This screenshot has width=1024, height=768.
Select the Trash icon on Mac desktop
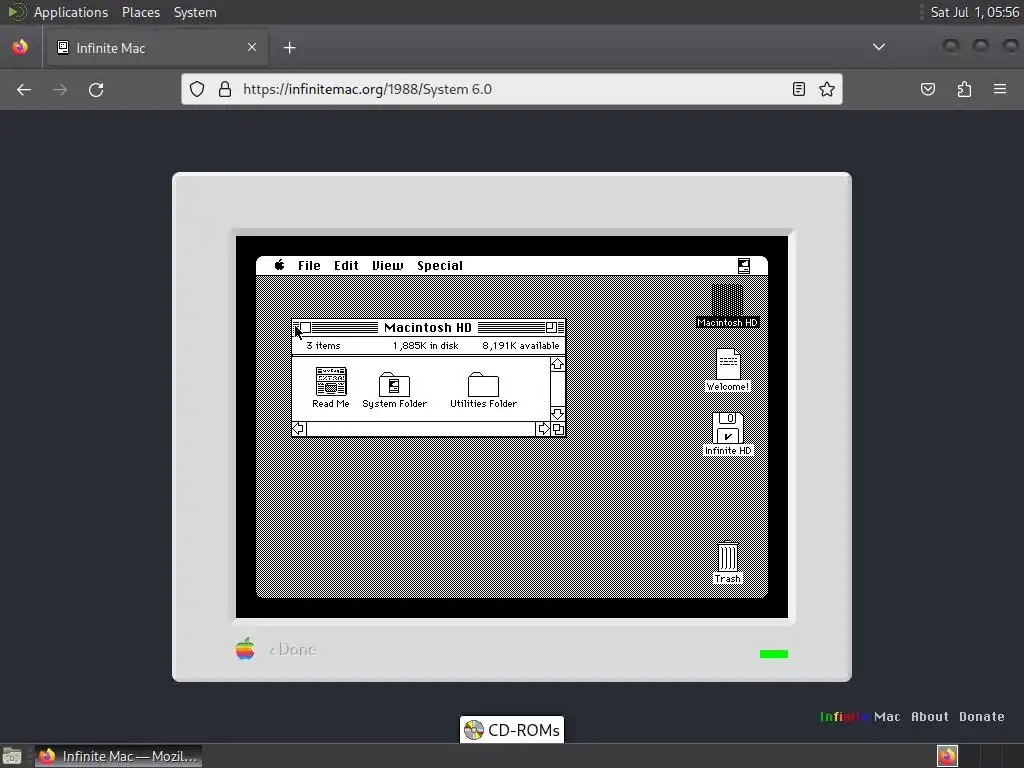click(728, 562)
